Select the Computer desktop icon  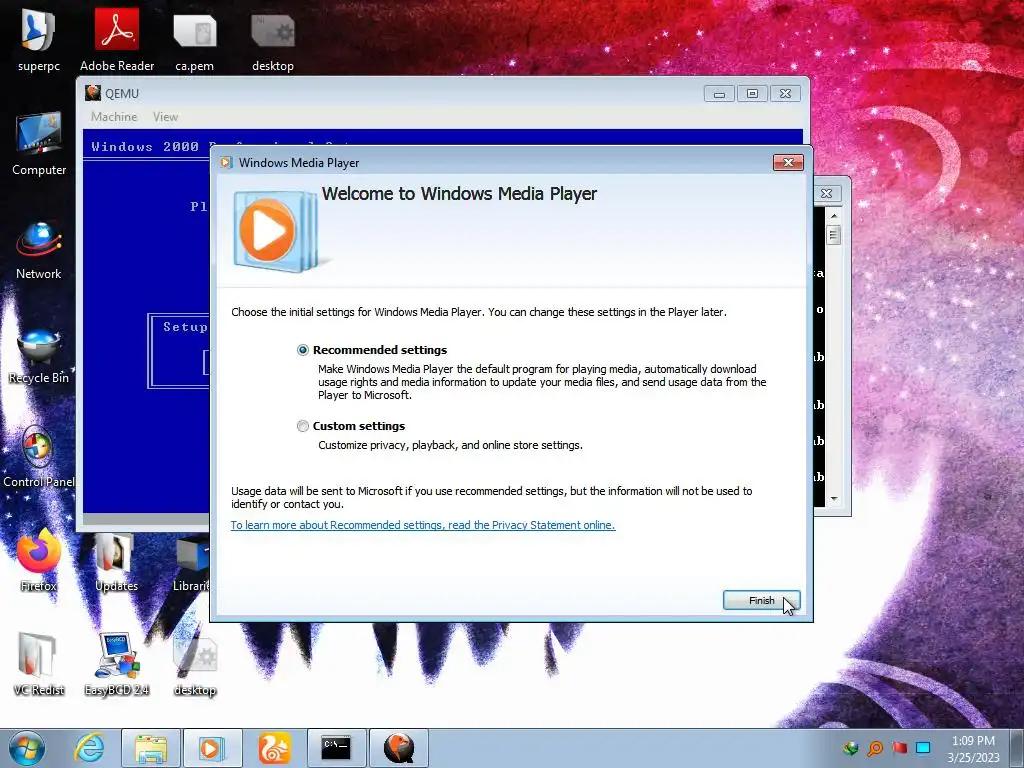coord(39,144)
